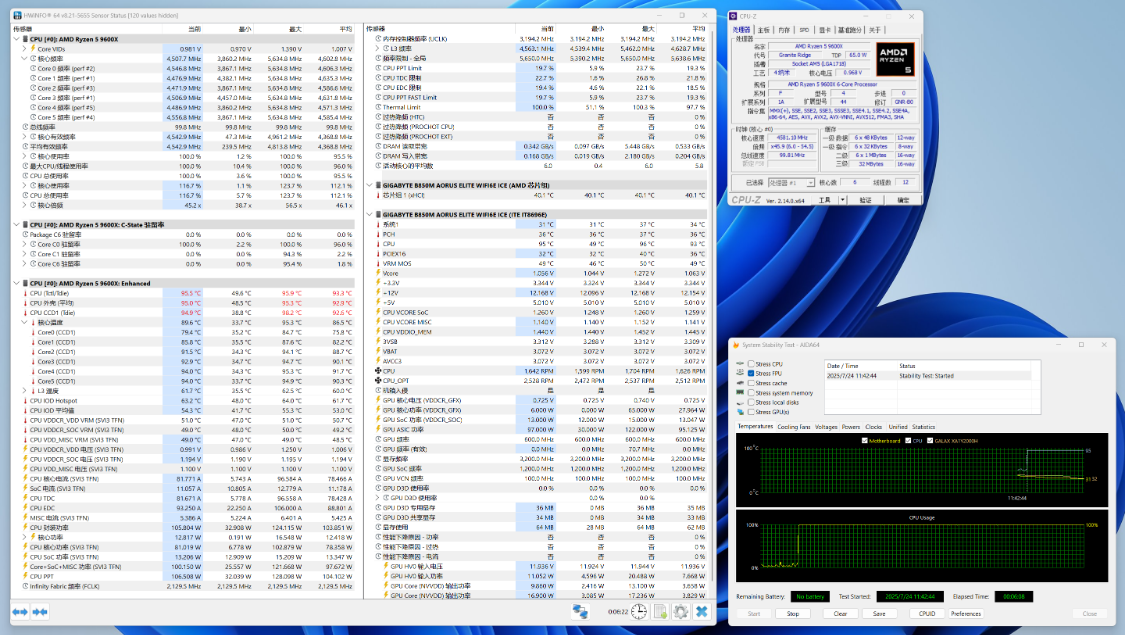Open the SPD tab in CPU-Z
Image resolution: width=1125 pixels, height=635 pixels.
[x=804, y=30]
